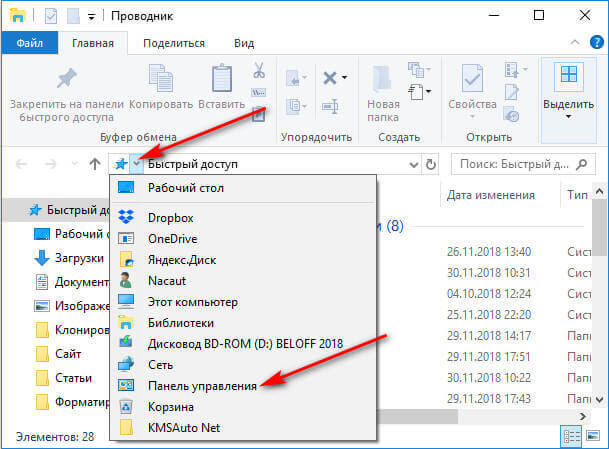Click the up arrow navigation button
Image resolution: width=609 pixels, height=449 pixels.
(x=95, y=164)
